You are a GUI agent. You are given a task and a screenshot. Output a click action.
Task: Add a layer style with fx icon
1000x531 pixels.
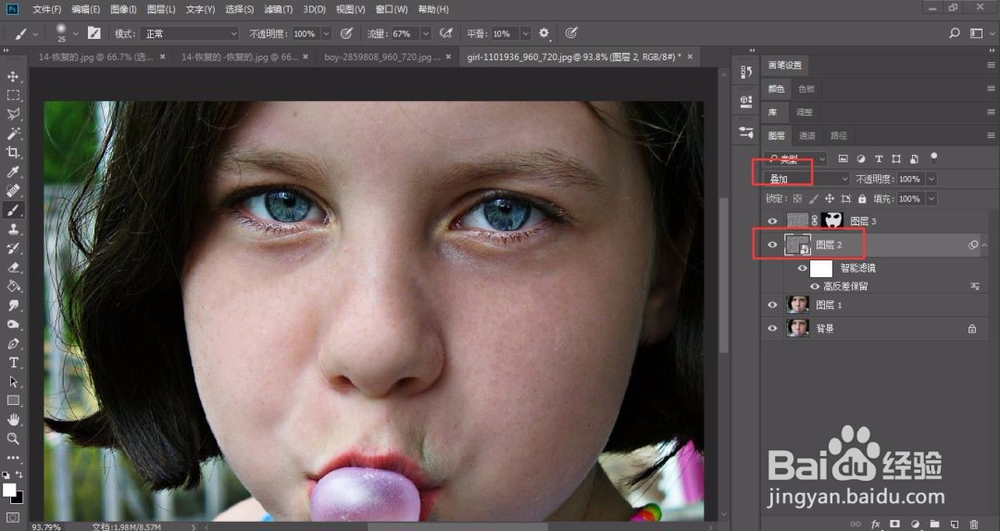tap(876, 524)
